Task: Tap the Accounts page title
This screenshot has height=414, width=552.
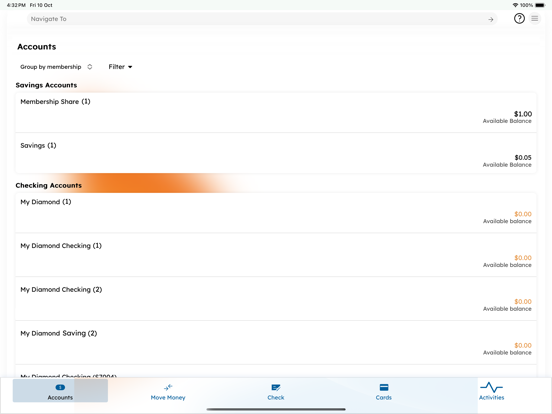Action: click(x=37, y=47)
